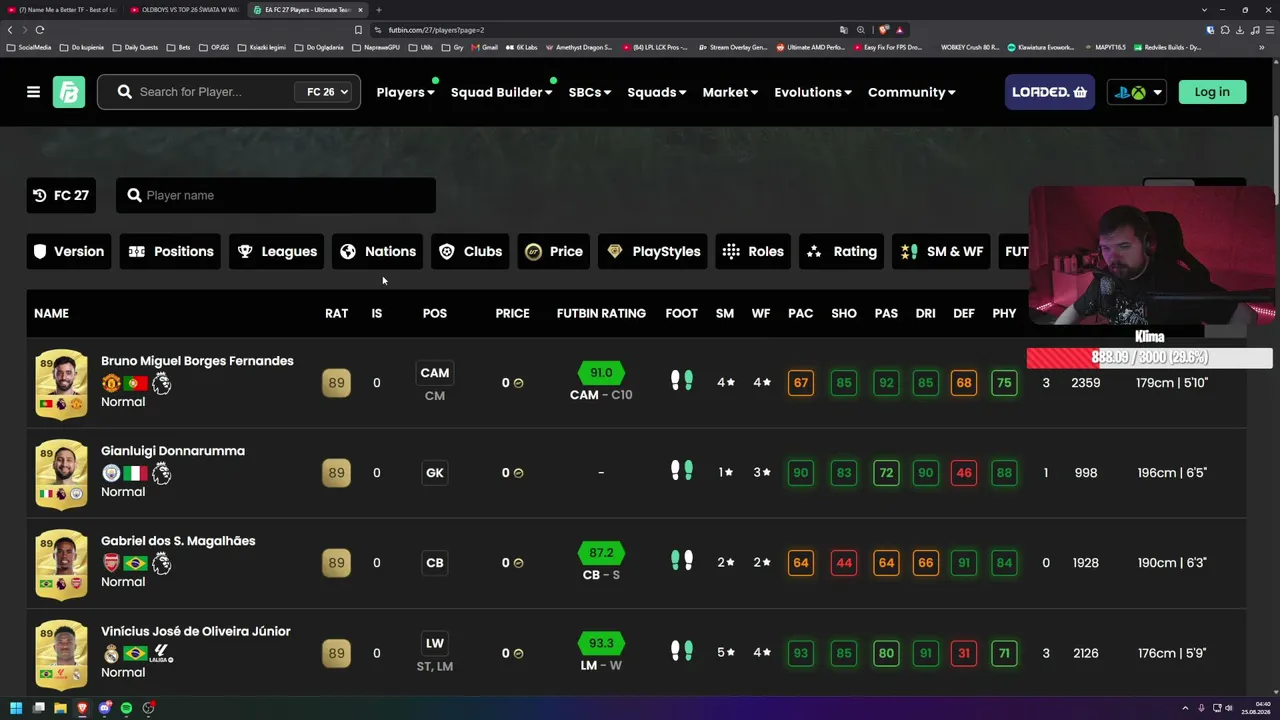
Task: Expand the Market menu
Action: [x=730, y=92]
